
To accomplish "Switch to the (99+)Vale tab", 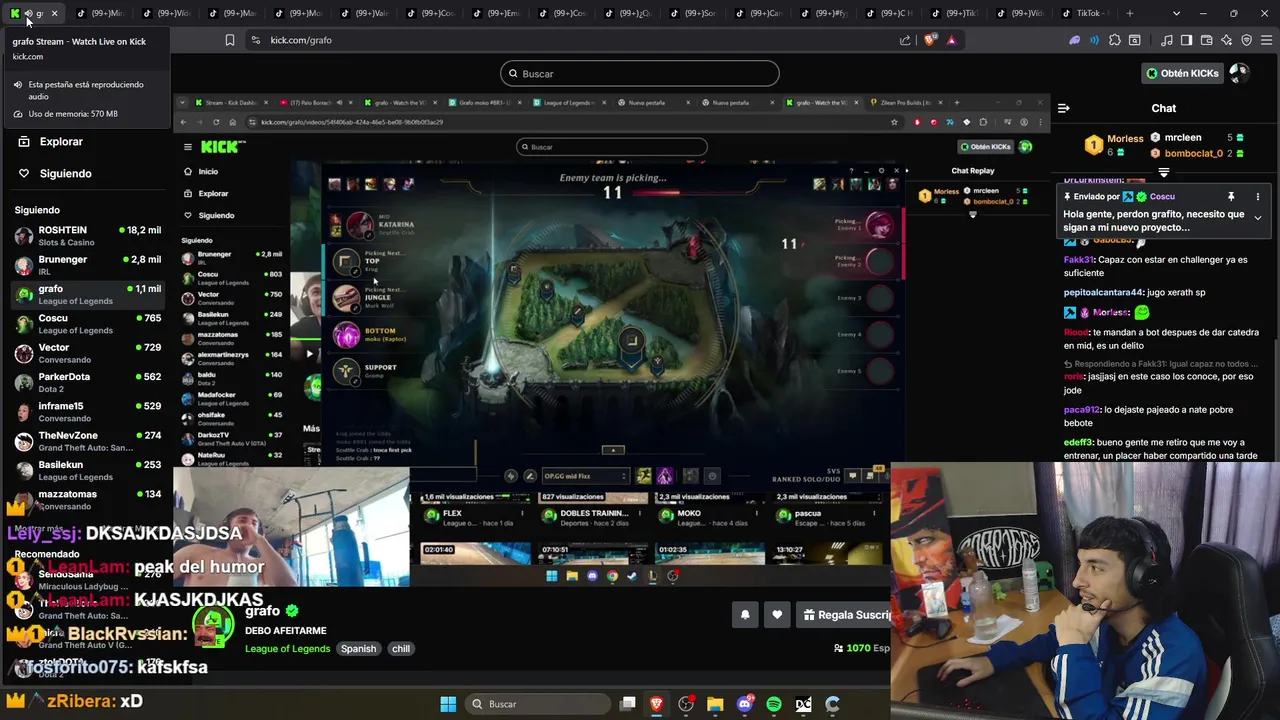I will click(363, 13).
